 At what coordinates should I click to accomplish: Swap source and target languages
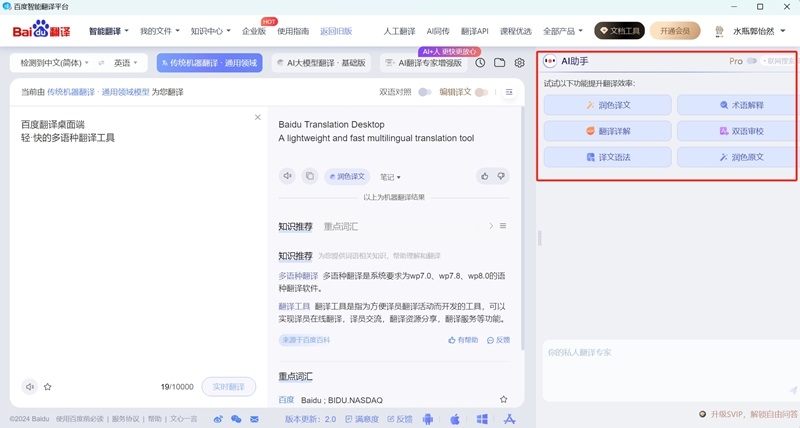click(x=102, y=63)
